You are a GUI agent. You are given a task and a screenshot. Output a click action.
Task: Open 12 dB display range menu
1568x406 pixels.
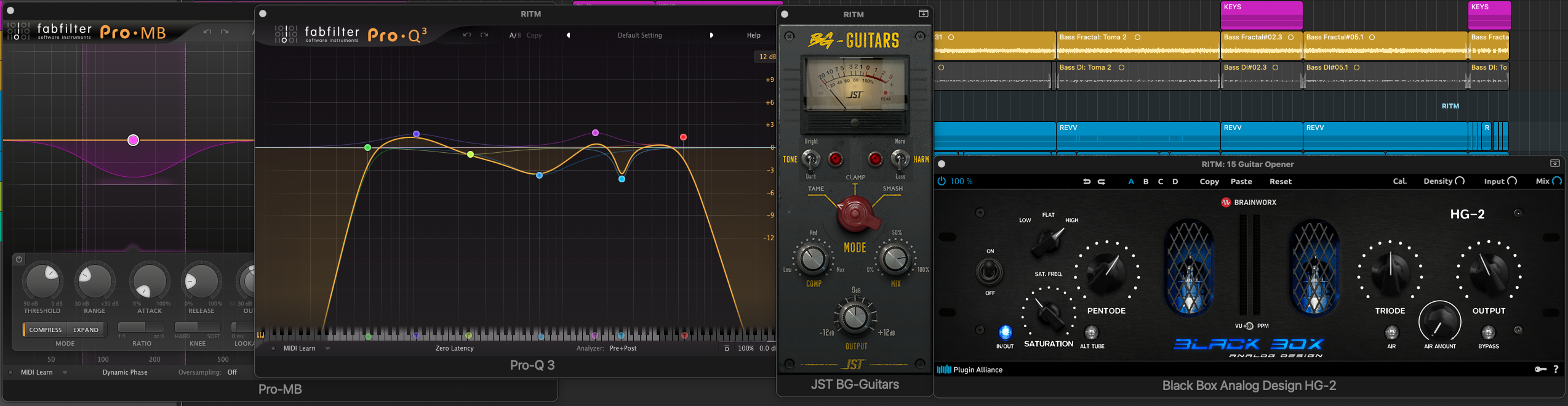pyautogui.click(x=766, y=57)
